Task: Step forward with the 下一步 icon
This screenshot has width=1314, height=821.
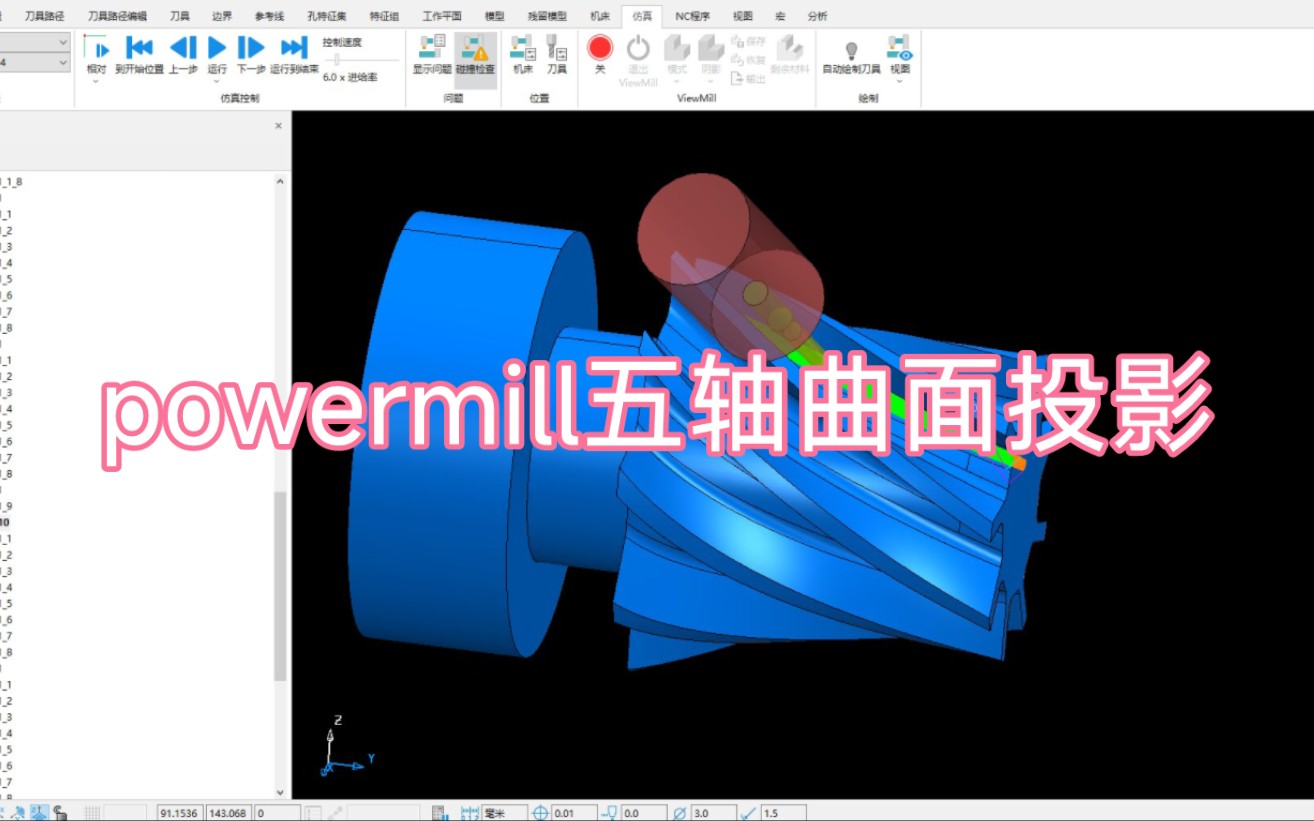Action: [251, 47]
